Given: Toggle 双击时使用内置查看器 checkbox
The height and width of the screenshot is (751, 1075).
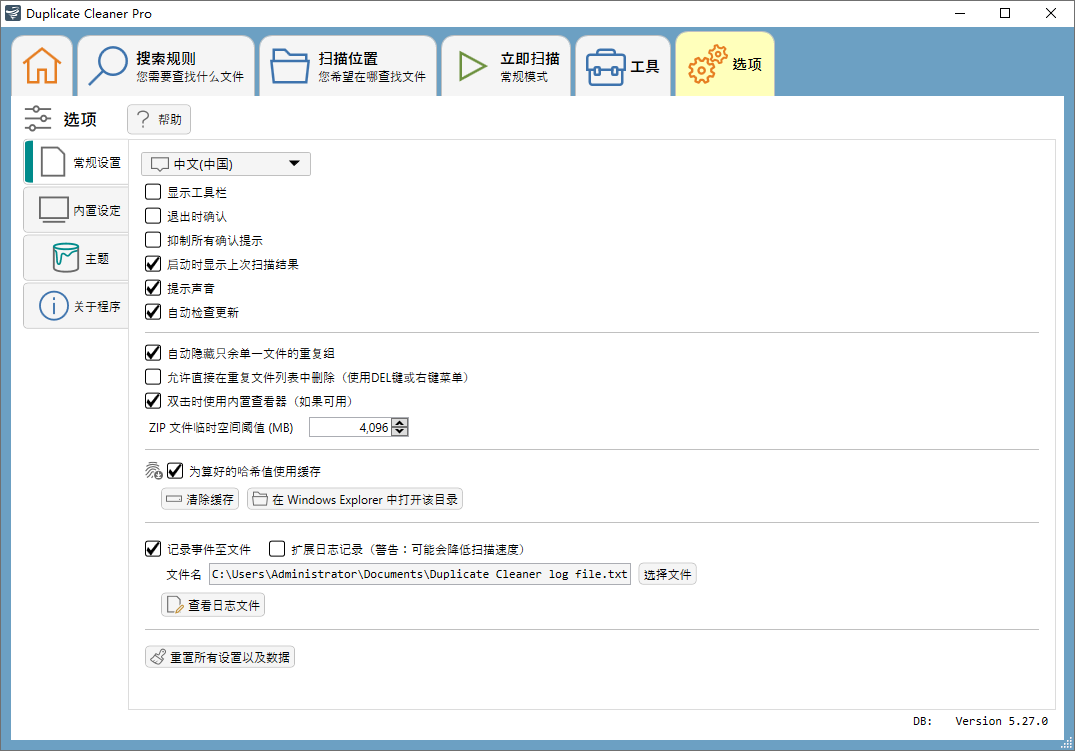Looking at the screenshot, I should coord(153,401).
